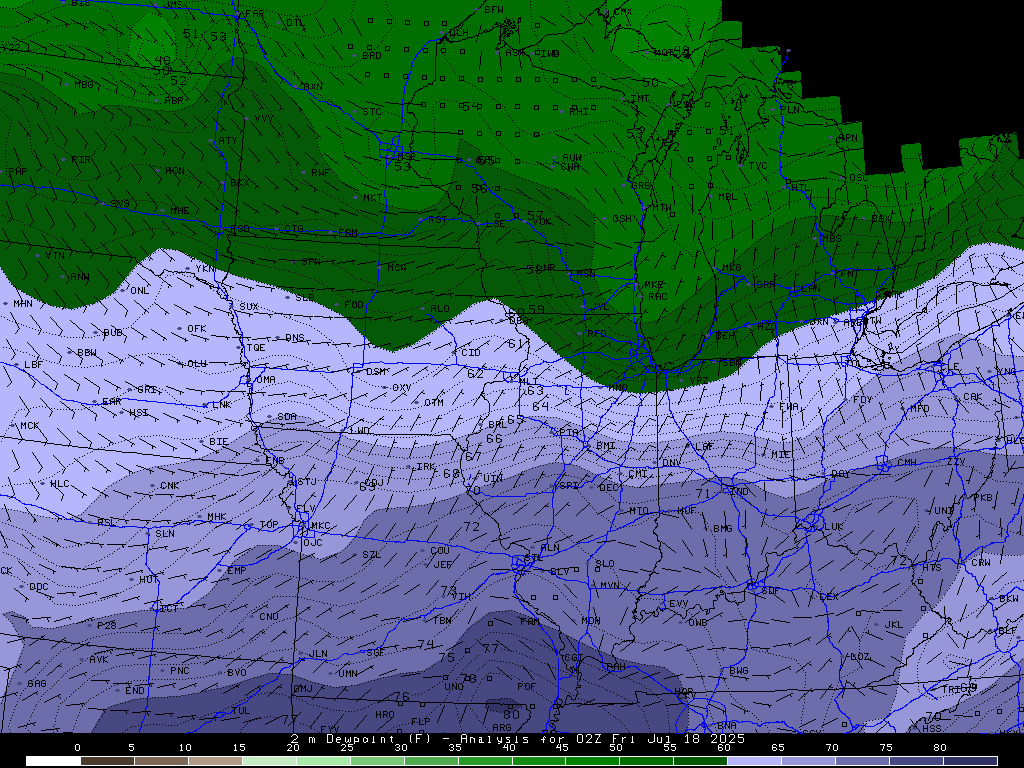Click the '78' dewpoint contour label
This screenshot has width=1024, height=768.
tap(469, 679)
